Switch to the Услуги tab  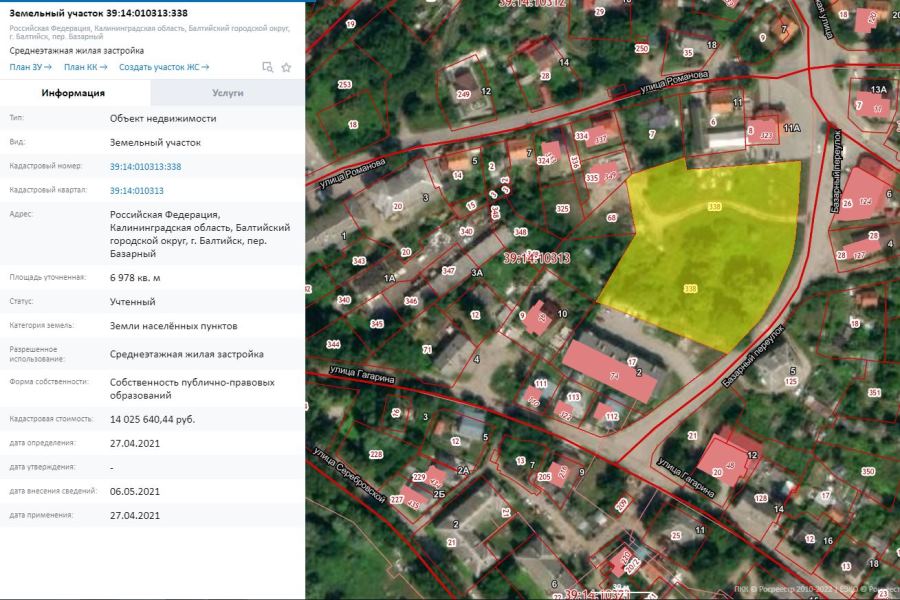tap(228, 93)
